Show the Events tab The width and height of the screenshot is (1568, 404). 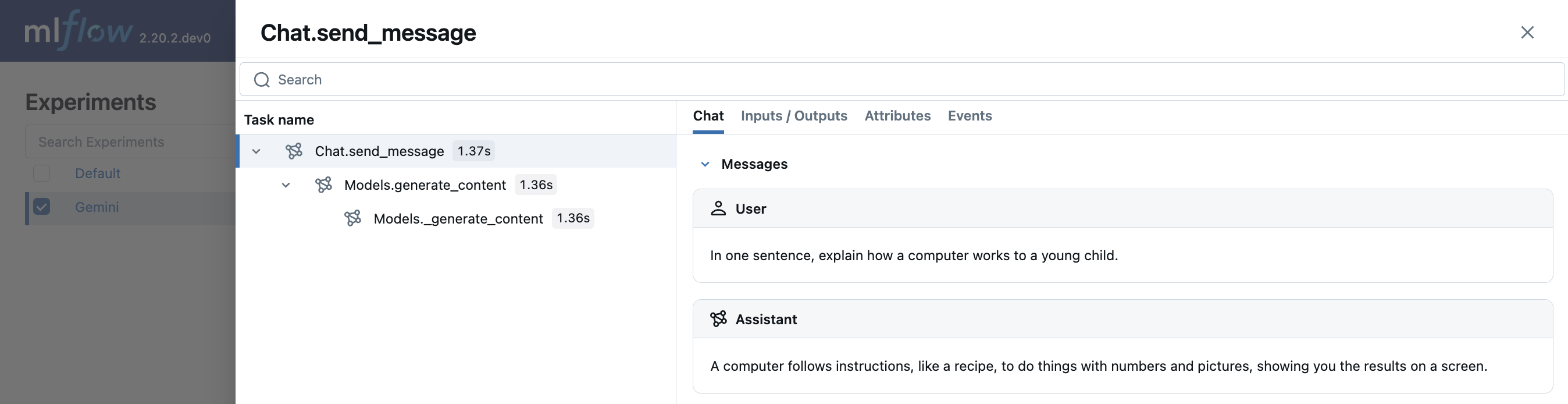tap(969, 116)
